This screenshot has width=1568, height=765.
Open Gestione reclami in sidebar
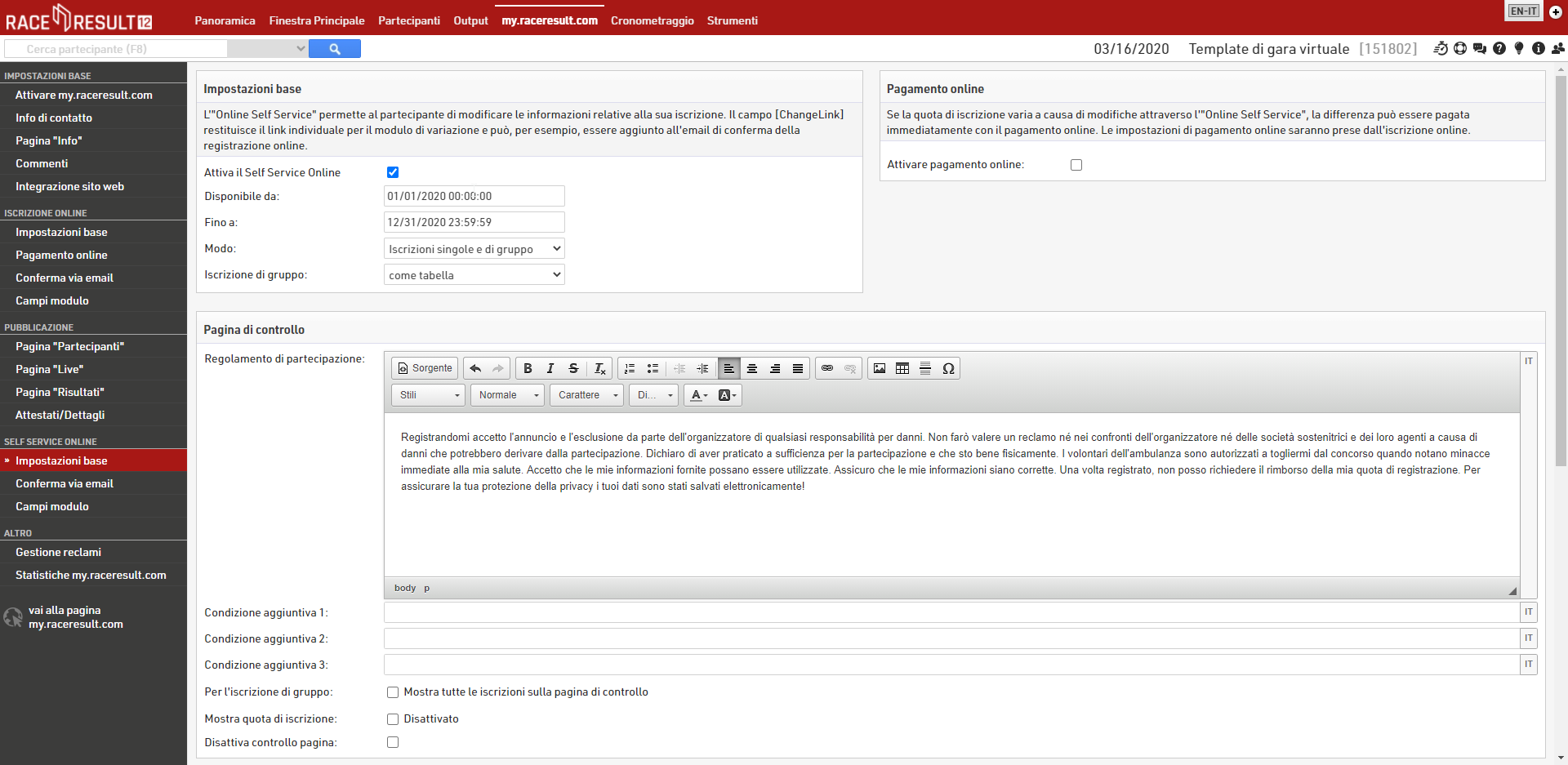point(58,553)
